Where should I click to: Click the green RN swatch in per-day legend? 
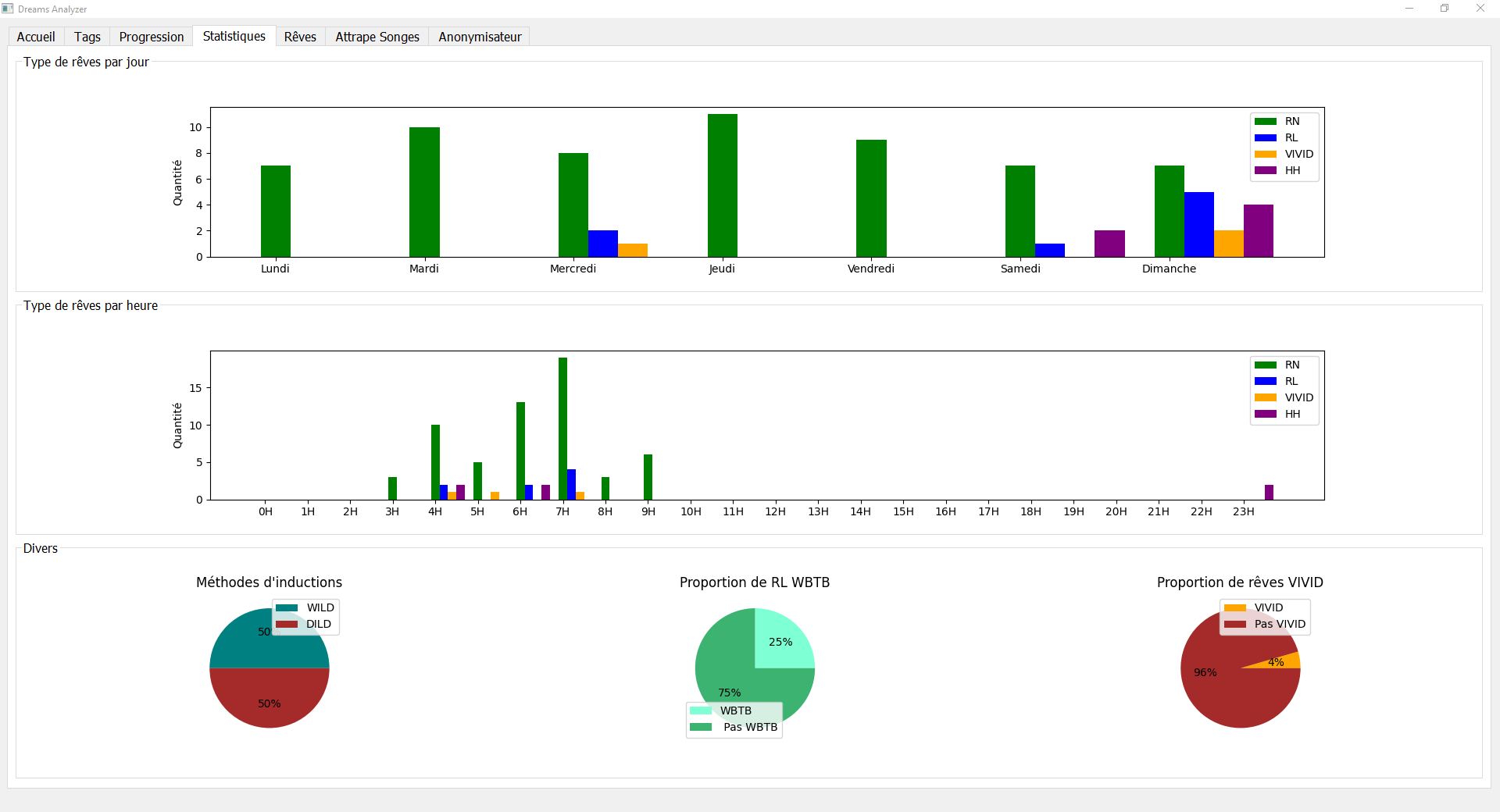(x=1266, y=121)
